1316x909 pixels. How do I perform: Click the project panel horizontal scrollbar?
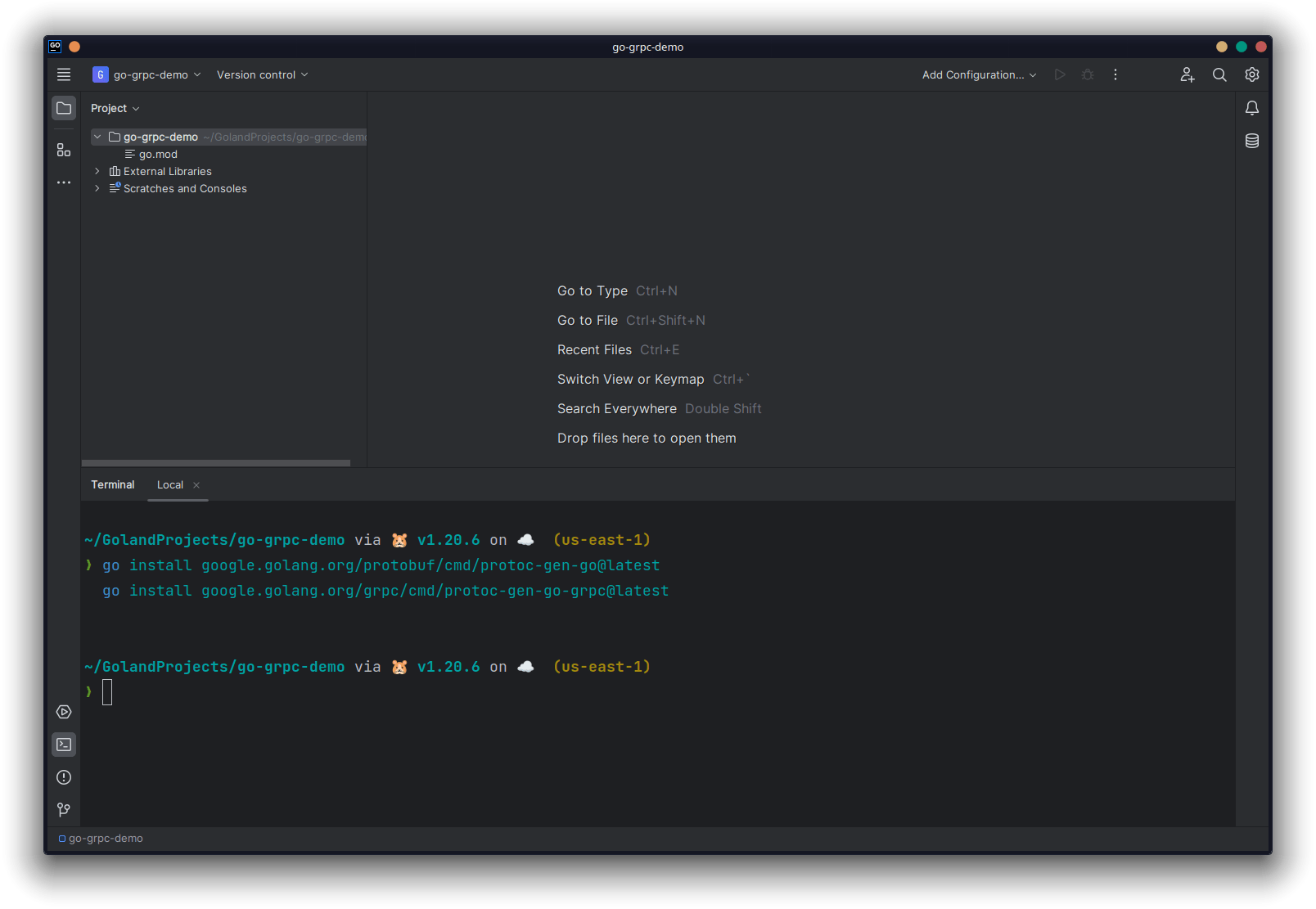pyautogui.click(x=216, y=463)
